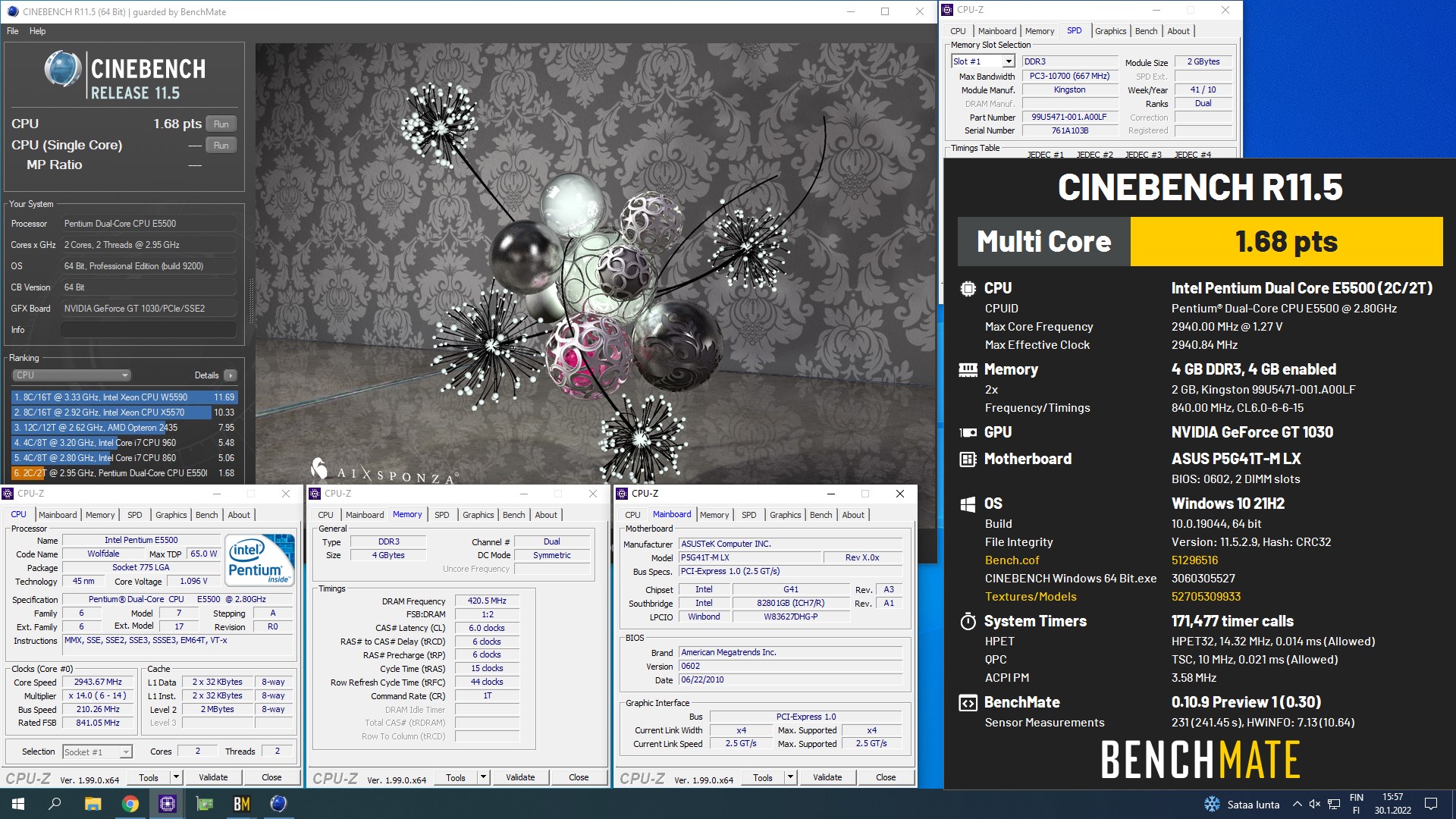Click the Ranking Details arrow icon

coord(231,375)
